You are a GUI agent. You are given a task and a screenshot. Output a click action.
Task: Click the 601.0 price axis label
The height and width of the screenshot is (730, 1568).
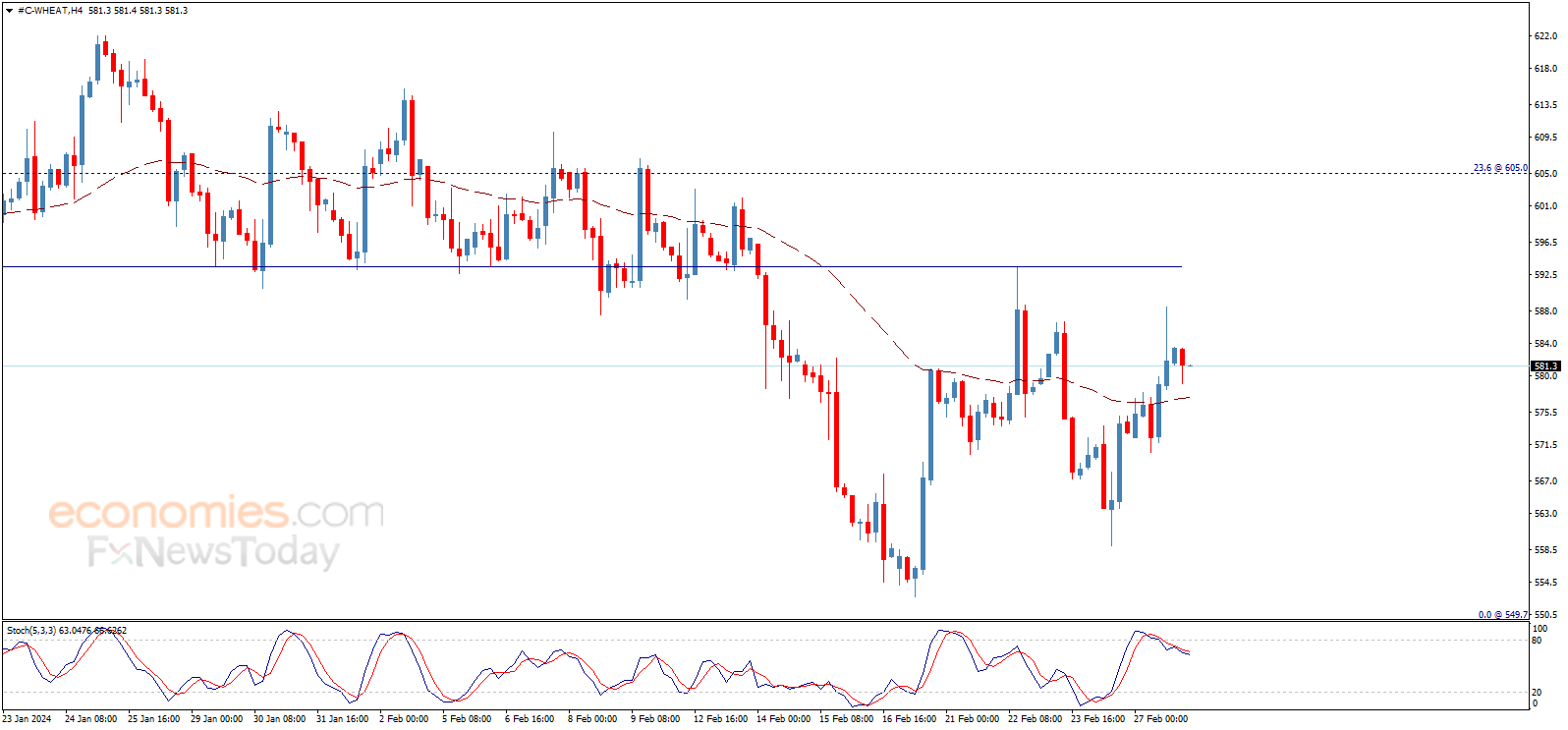click(1545, 206)
